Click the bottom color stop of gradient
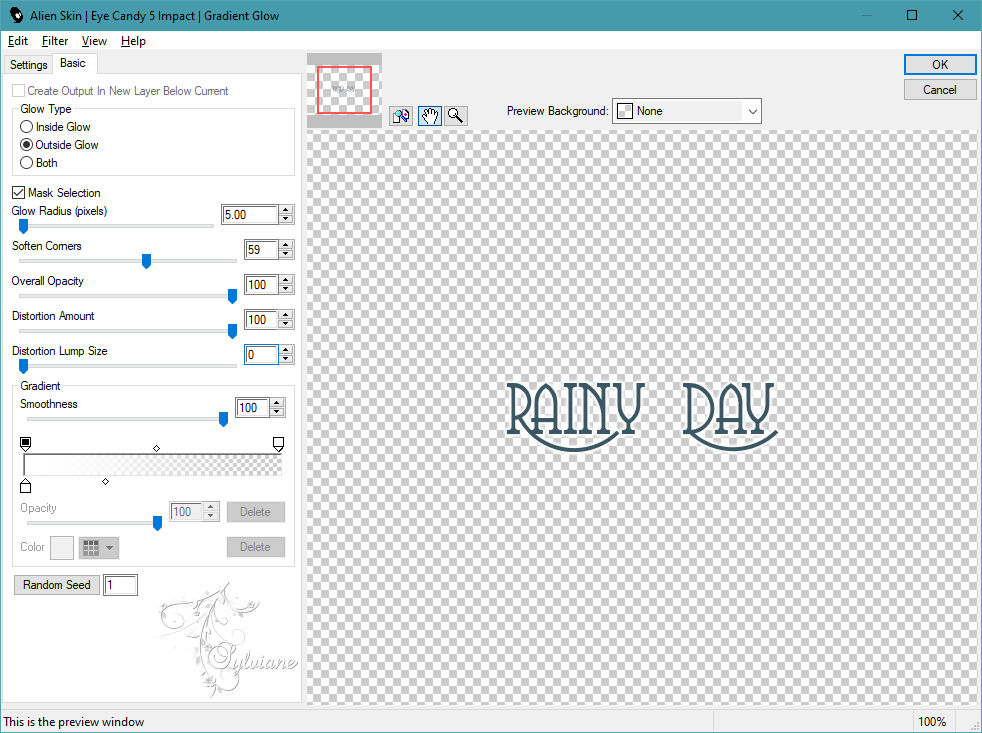 pyautogui.click(x=25, y=486)
